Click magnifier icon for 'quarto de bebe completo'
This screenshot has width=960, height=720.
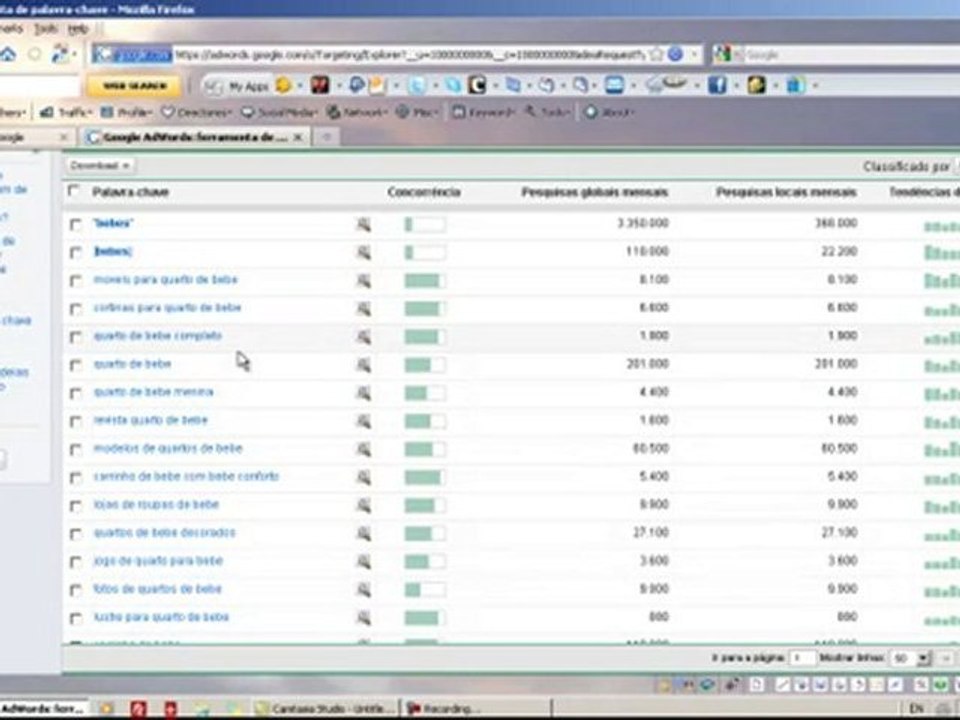[364, 337]
